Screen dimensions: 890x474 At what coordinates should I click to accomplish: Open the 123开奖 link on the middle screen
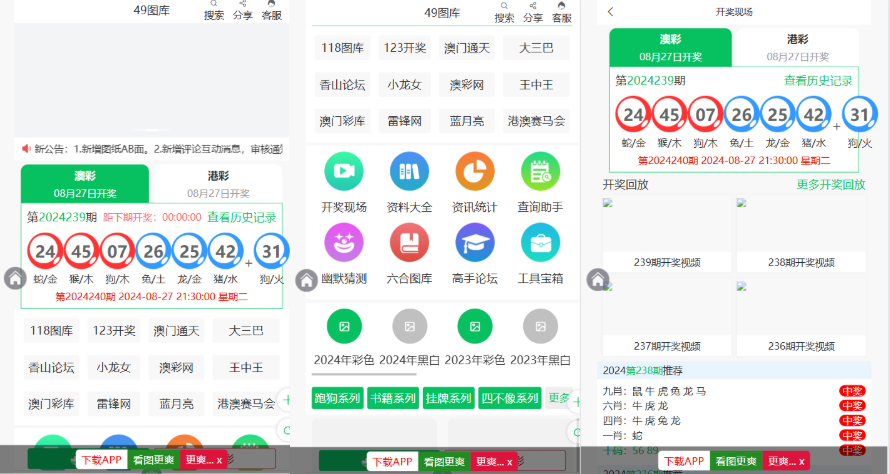pos(405,48)
